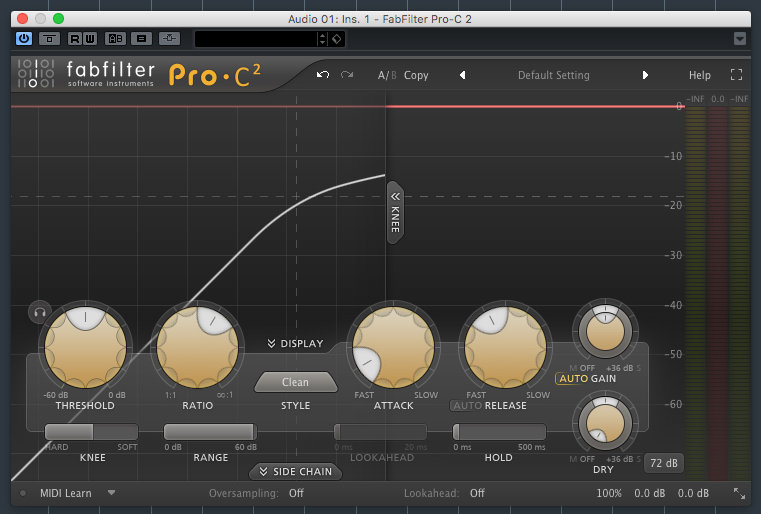Click the Knee slider
761x514 pixels.
[x=91, y=431]
